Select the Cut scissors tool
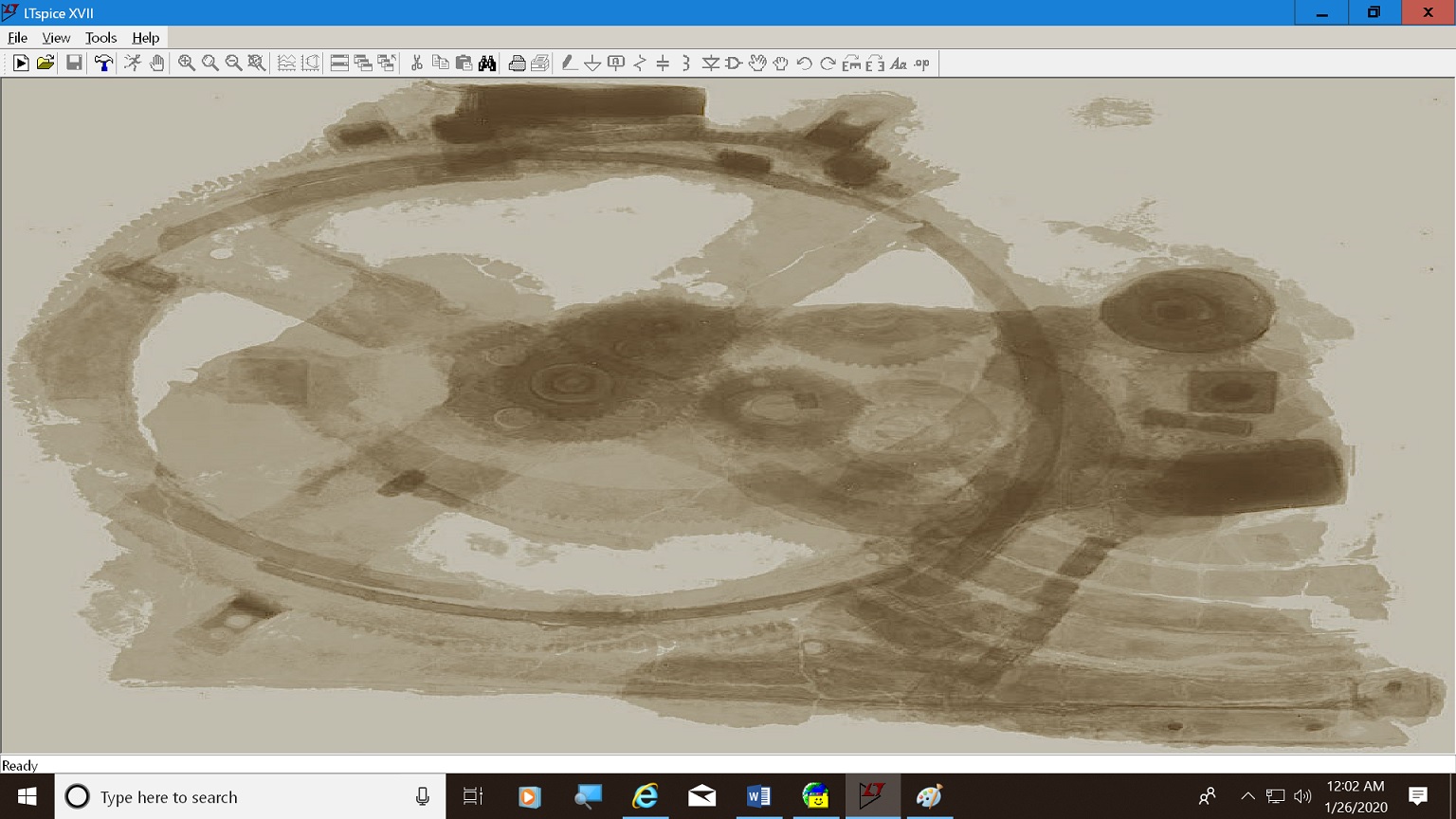The image size is (1456, 819). point(416,64)
